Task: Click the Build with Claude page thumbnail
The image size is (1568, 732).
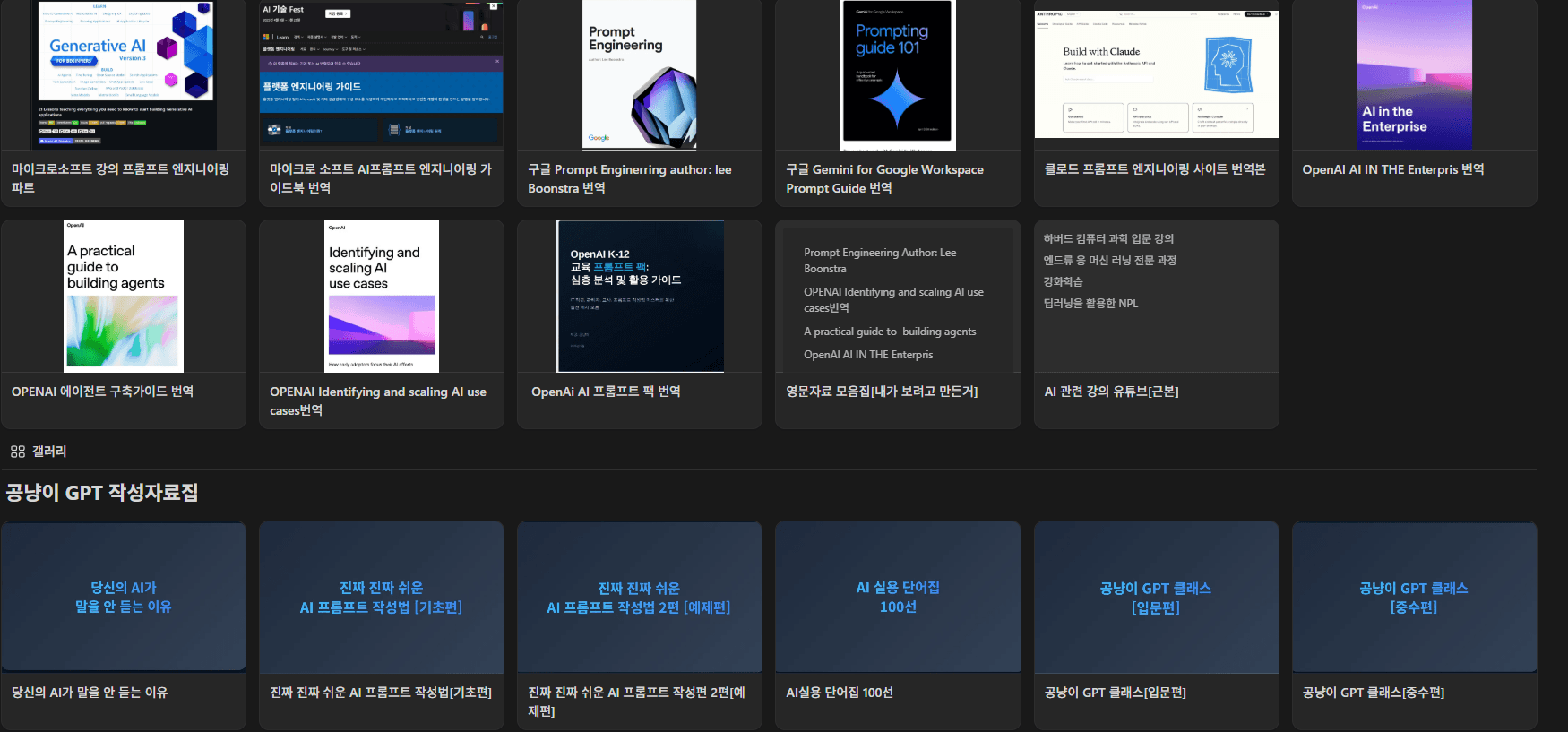Action: (1156, 74)
